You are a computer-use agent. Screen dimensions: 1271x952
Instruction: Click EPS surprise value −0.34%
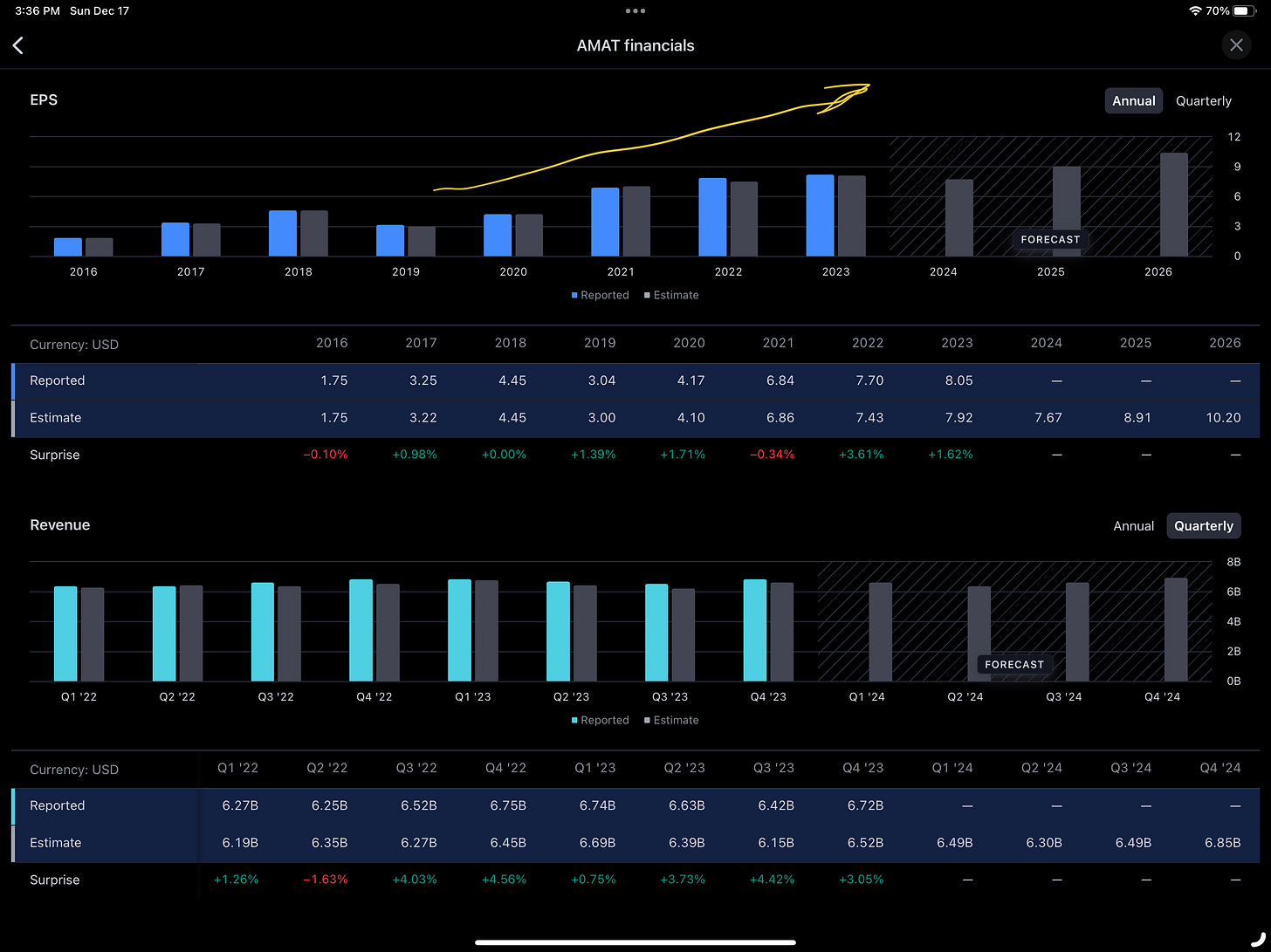(772, 455)
